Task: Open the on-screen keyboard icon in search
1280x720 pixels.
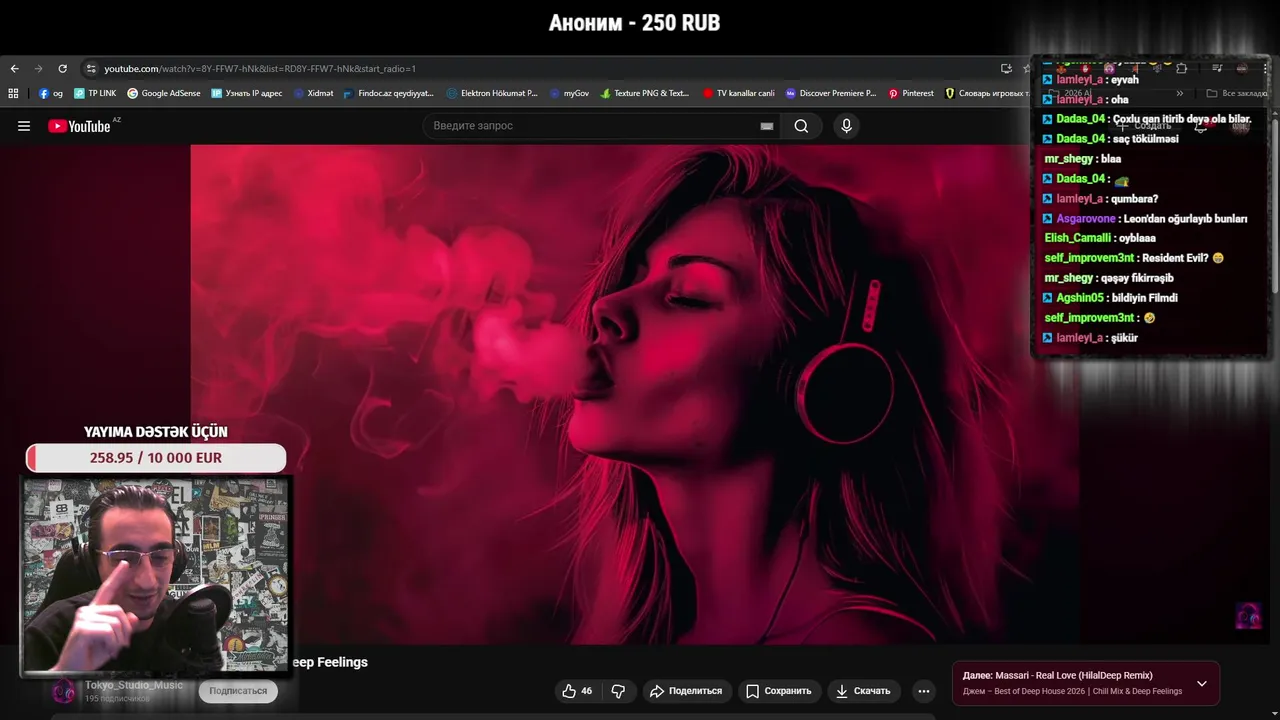Action: 767,126
